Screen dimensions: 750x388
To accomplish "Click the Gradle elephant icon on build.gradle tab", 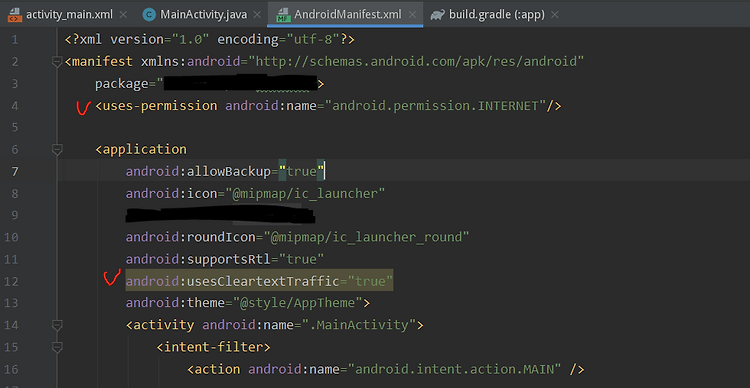I will (437, 15).
